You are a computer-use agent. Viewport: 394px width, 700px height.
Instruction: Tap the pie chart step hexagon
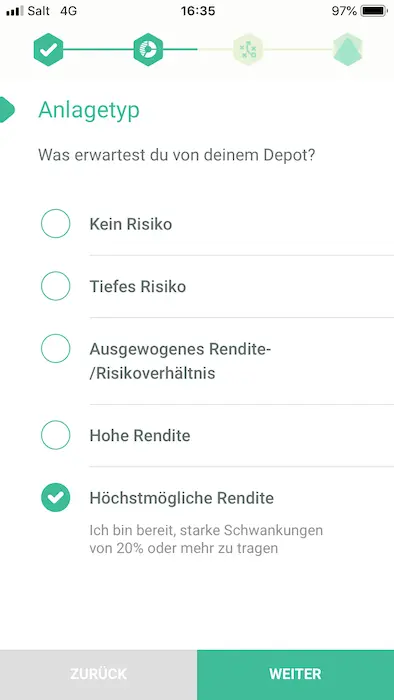[x=148, y=50]
